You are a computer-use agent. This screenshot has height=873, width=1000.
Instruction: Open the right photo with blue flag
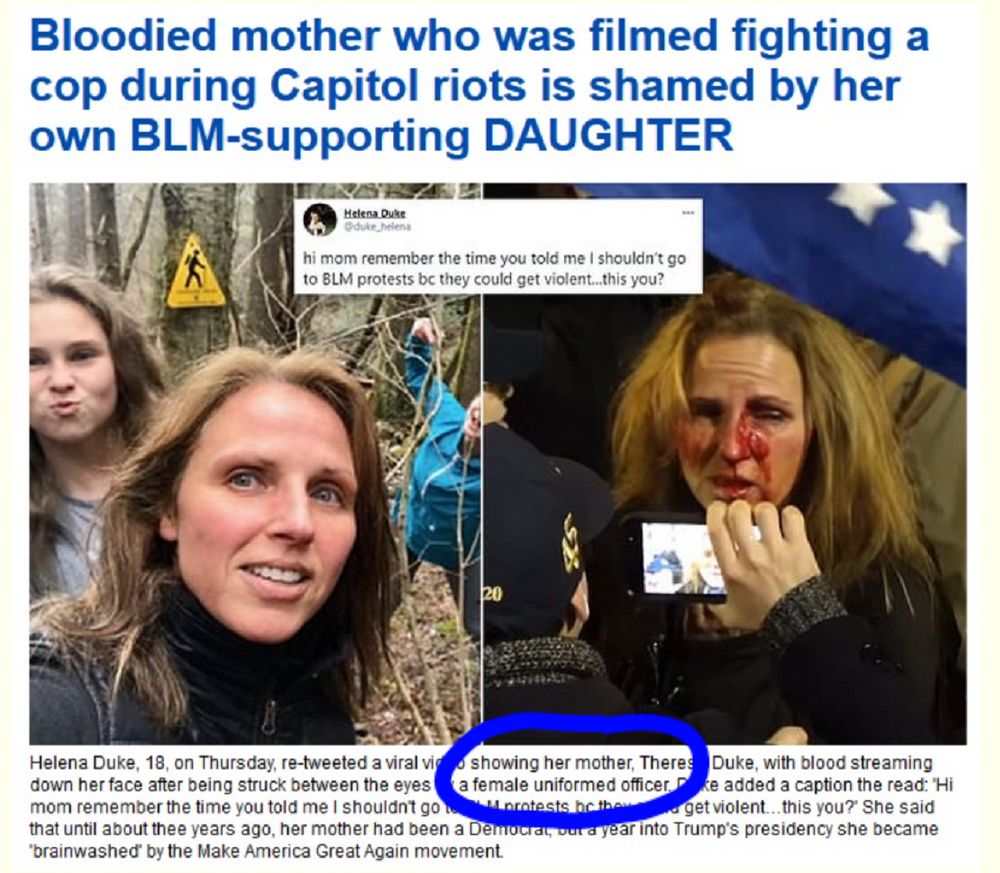(724, 464)
